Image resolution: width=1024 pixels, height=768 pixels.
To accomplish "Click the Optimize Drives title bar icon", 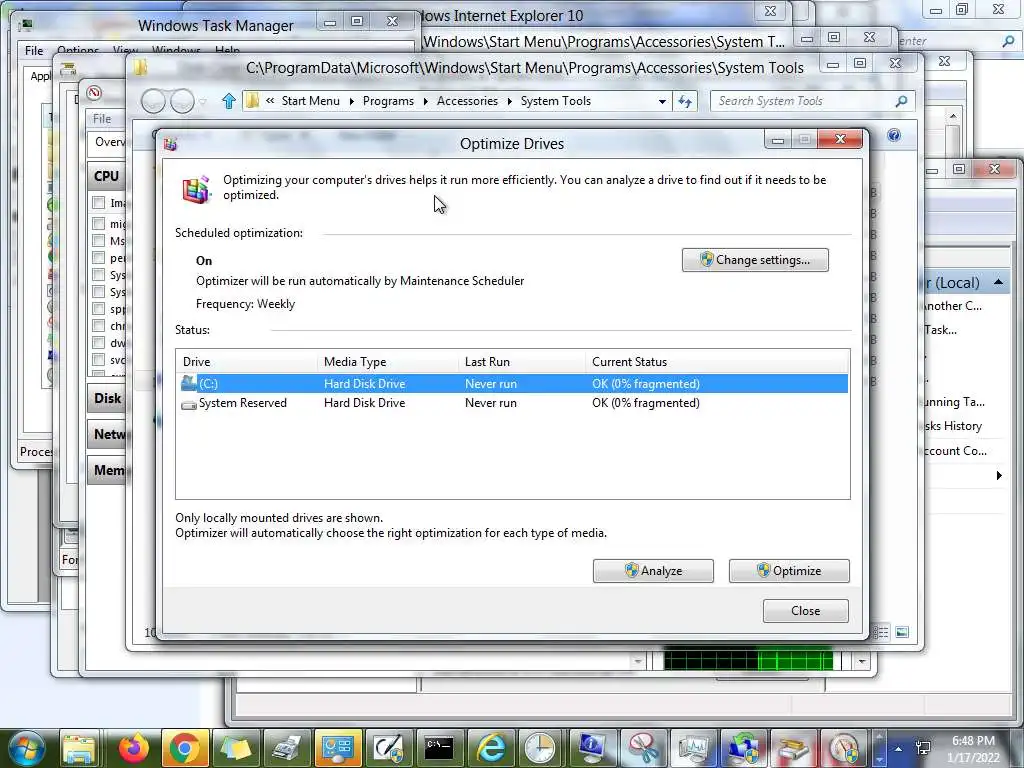I will pyautogui.click(x=170, y=144).
